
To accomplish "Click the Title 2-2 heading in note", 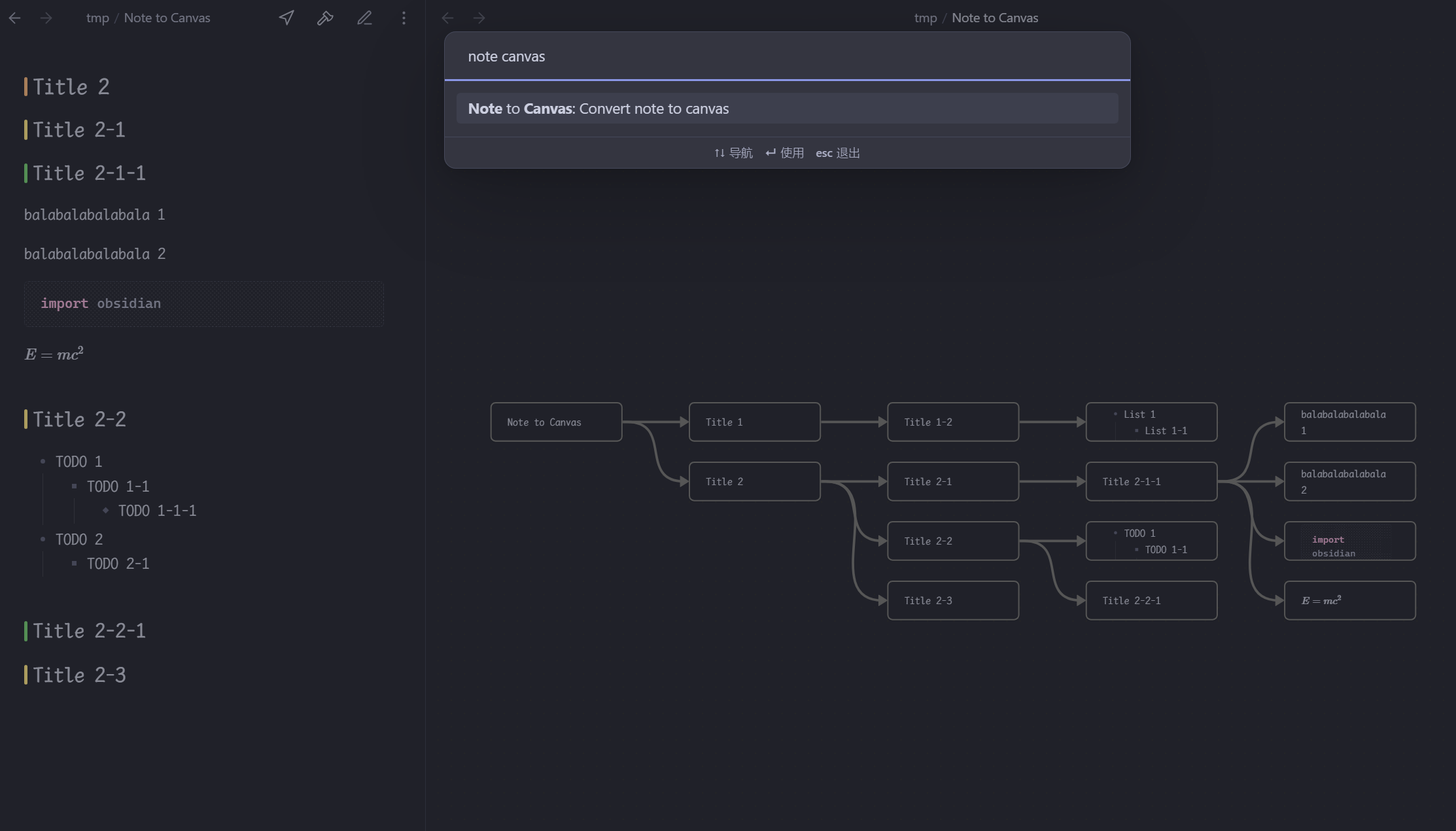I will click(x=79, y=420).
